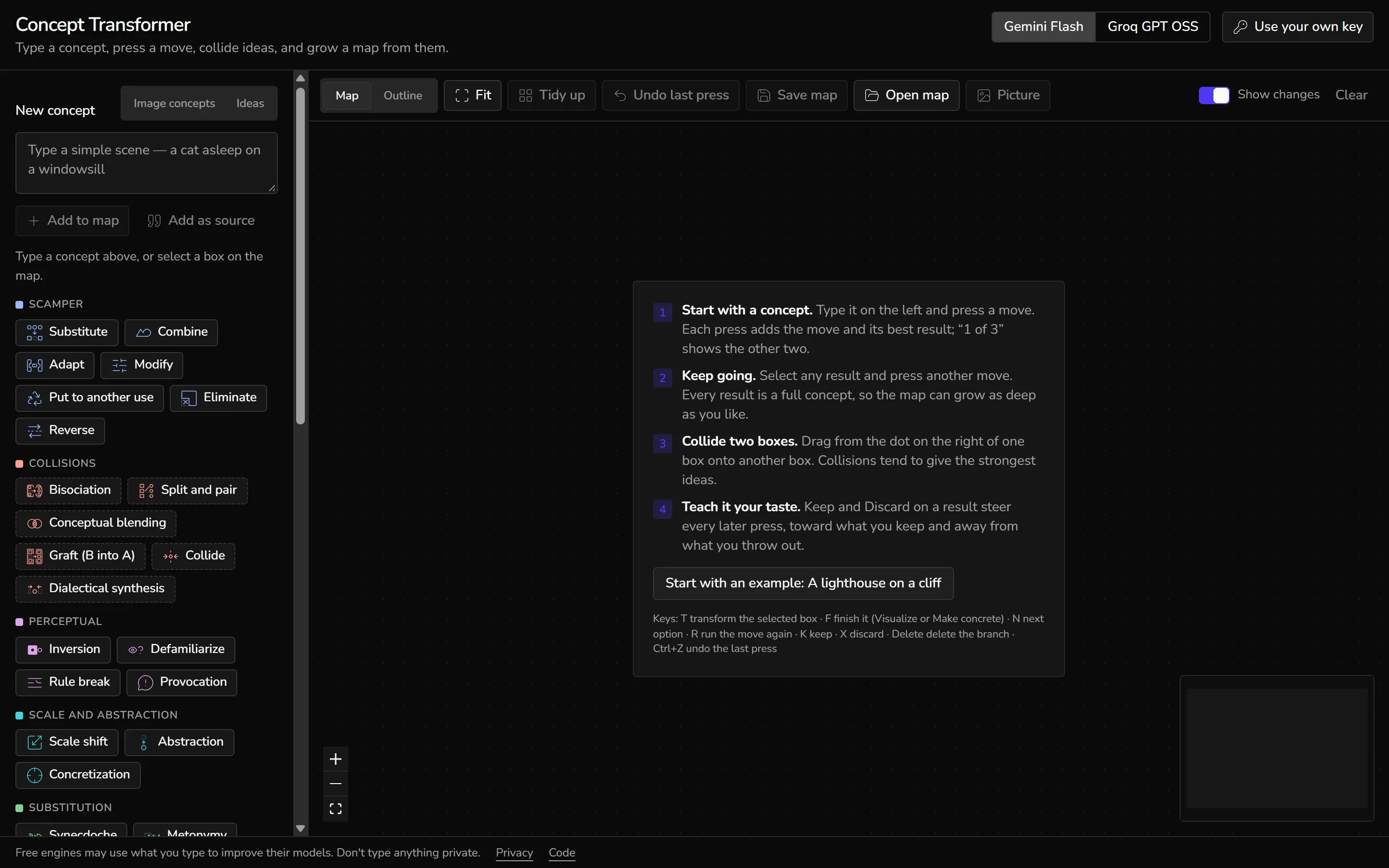Click Open map in toolbar
The image size is (1389, 868).
[x=907, y=95]
